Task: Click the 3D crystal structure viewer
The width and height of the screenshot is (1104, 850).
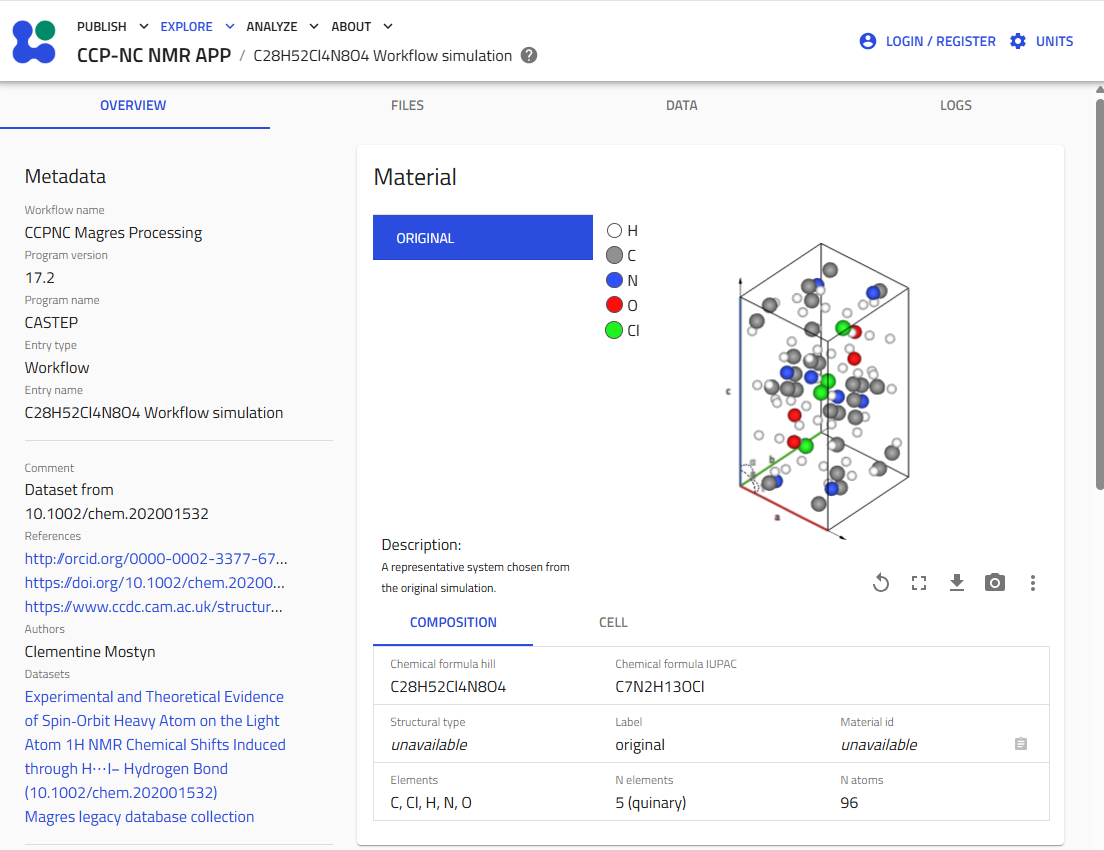Action: point(824,391)
